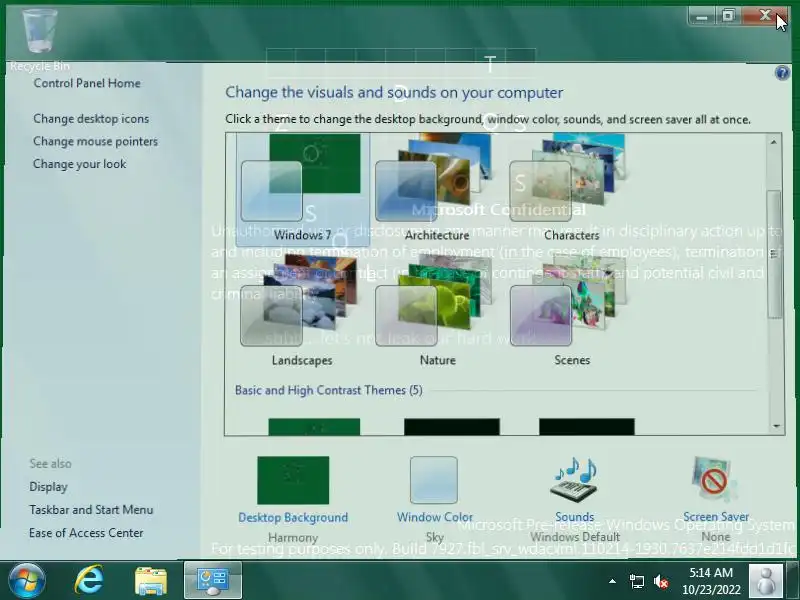Select the Scenes theme
800x600 pixels.
point(572,311)
